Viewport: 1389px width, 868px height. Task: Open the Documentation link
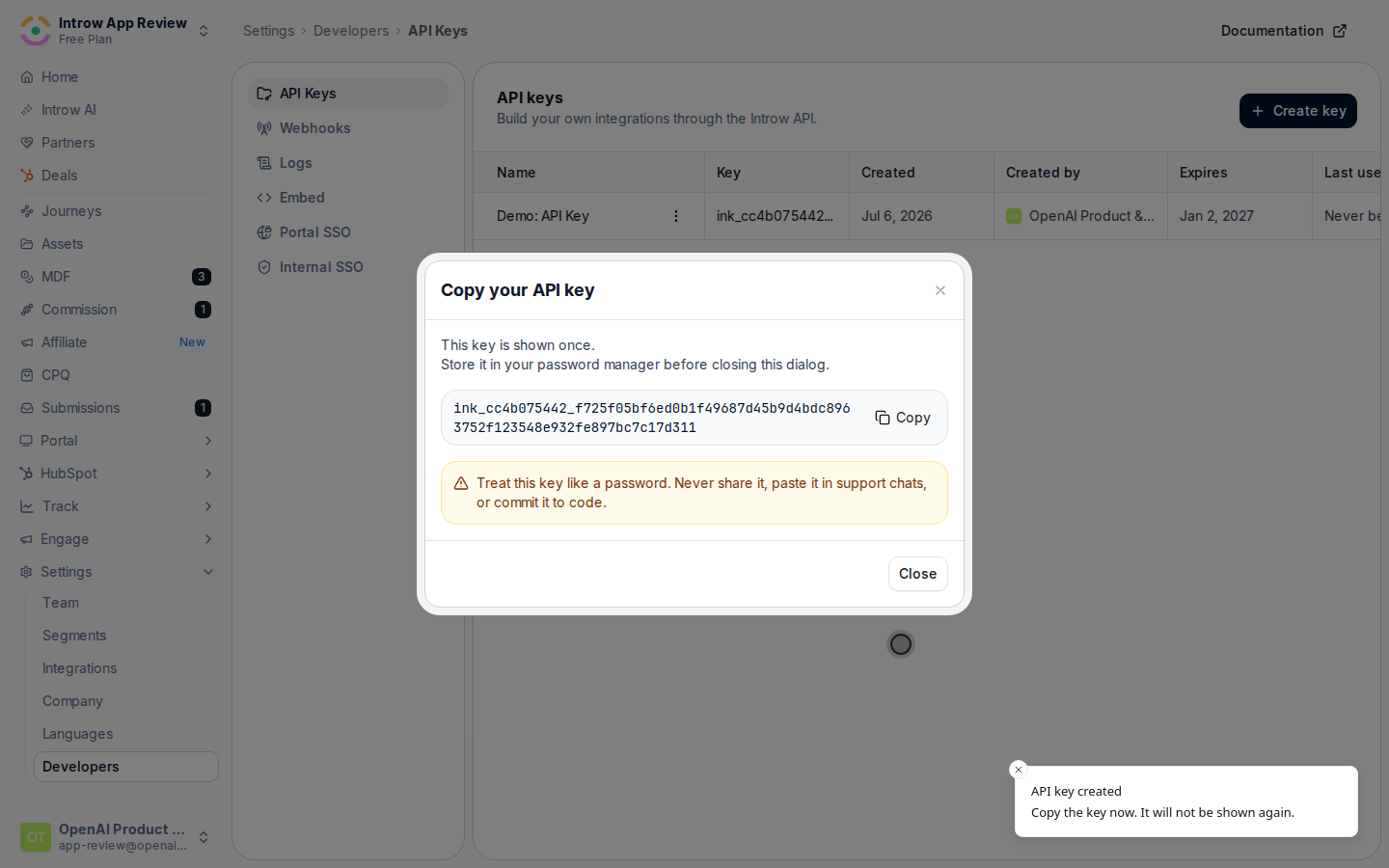point(1283,31)
